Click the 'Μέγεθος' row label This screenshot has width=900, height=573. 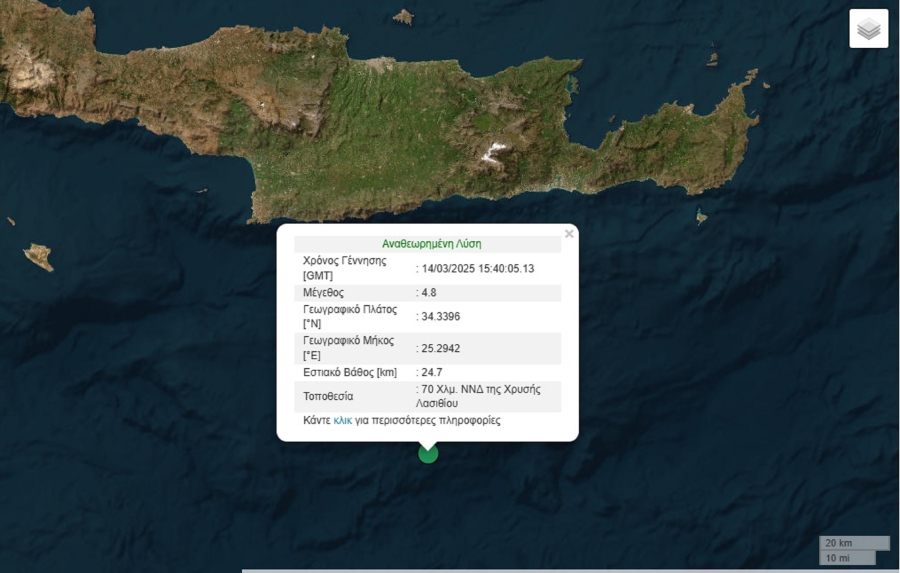click(323, 293)
